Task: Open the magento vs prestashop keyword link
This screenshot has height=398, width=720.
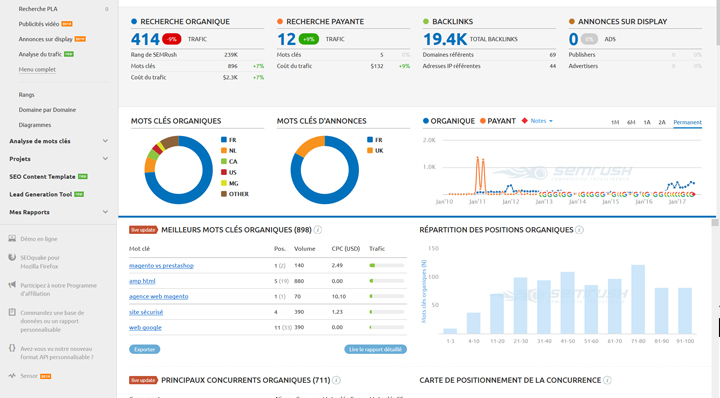Action: pos(161,266)
